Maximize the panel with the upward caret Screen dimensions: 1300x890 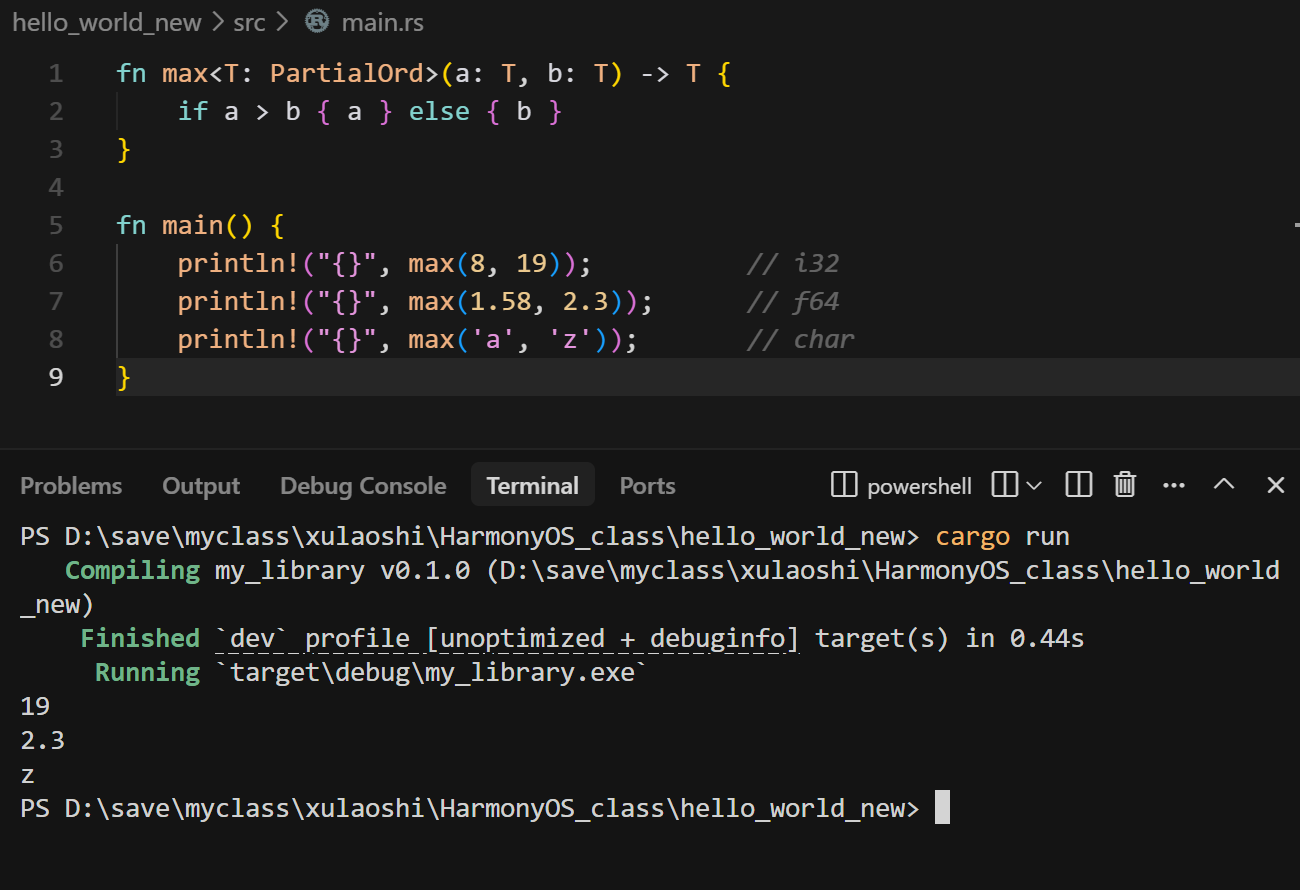[x=1224, y=485]
